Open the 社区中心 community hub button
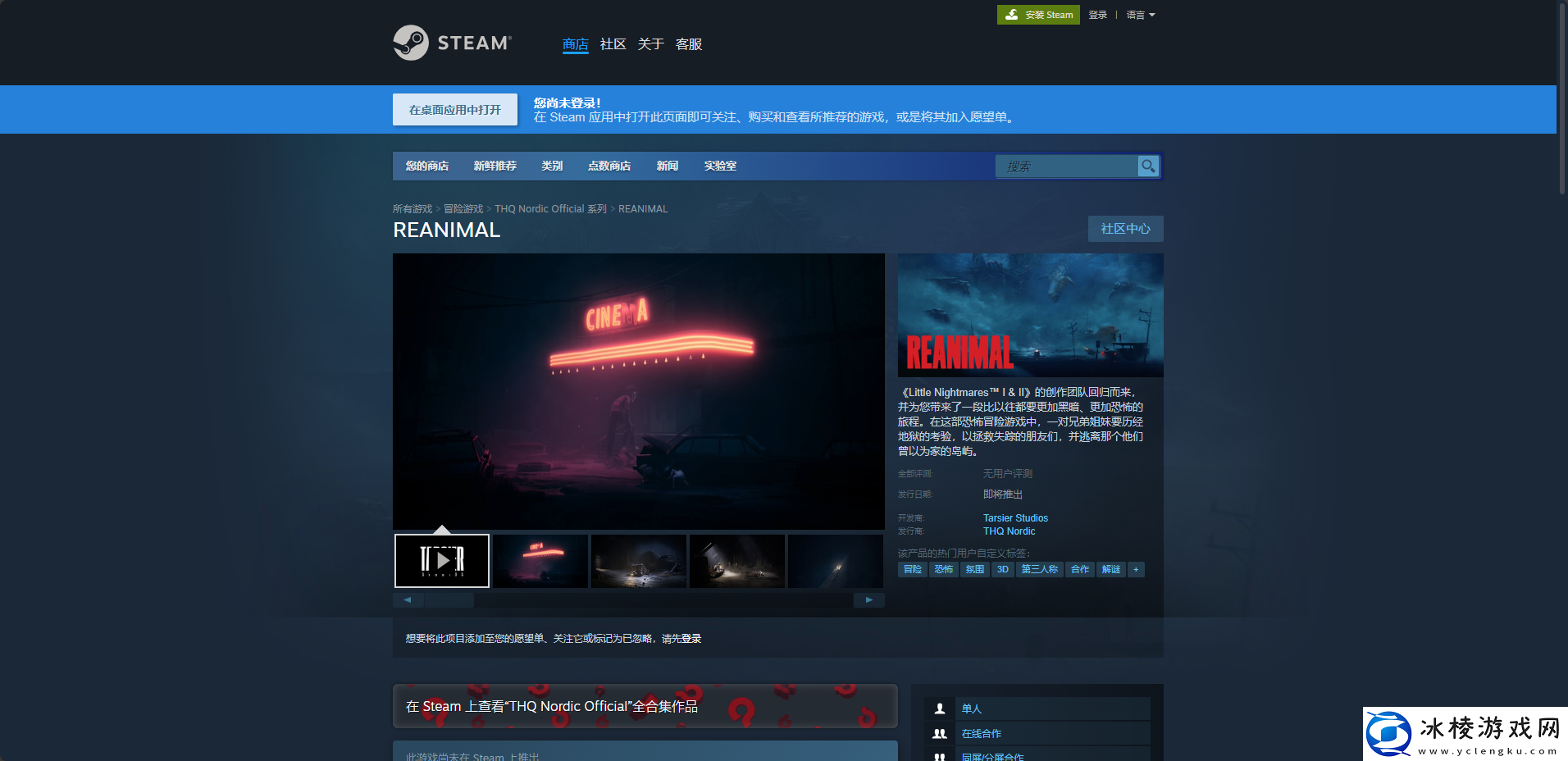This screenshot has width=1568, height=761. click(1125, 229)
